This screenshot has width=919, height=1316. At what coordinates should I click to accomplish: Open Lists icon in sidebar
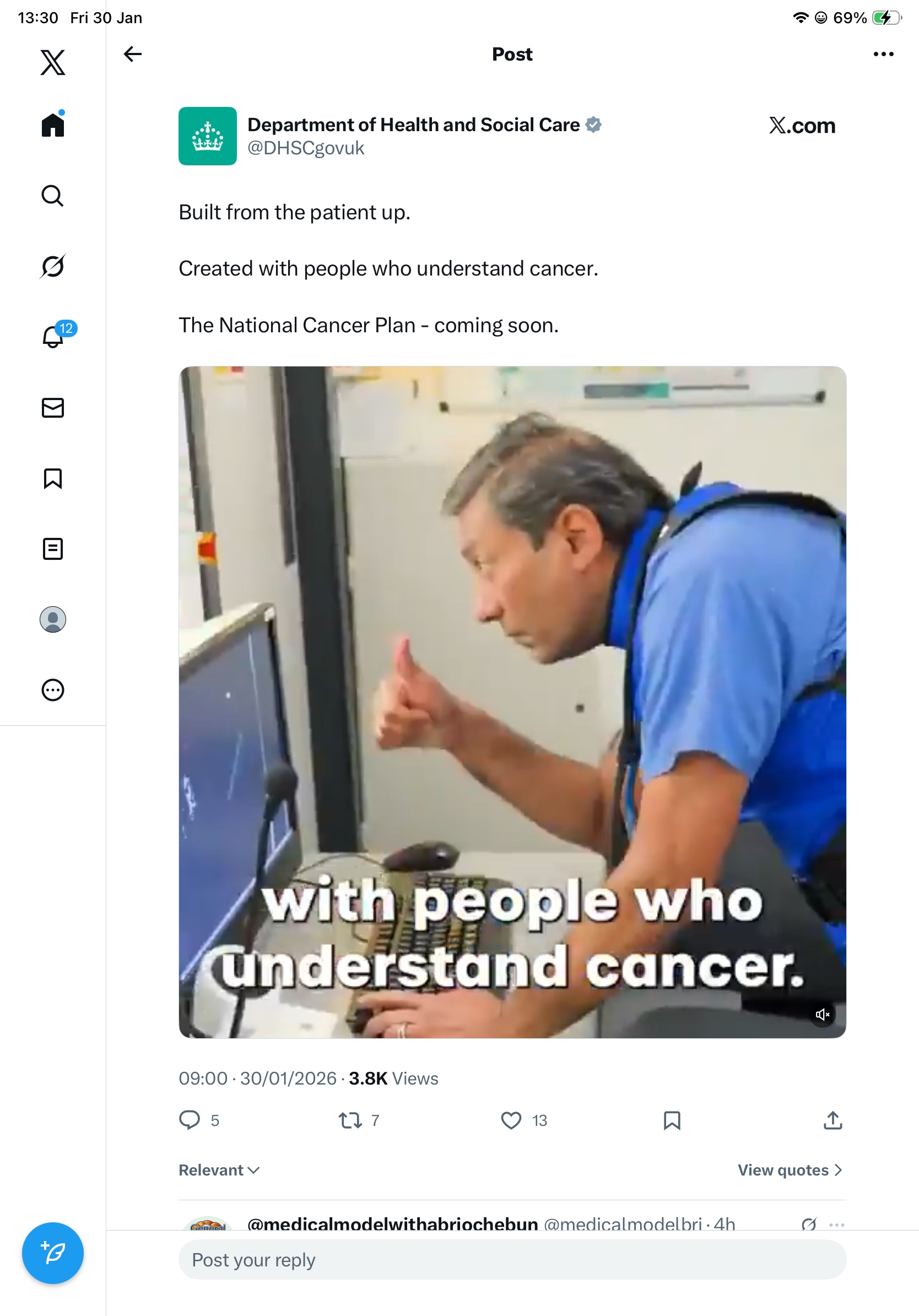[53, 548]
